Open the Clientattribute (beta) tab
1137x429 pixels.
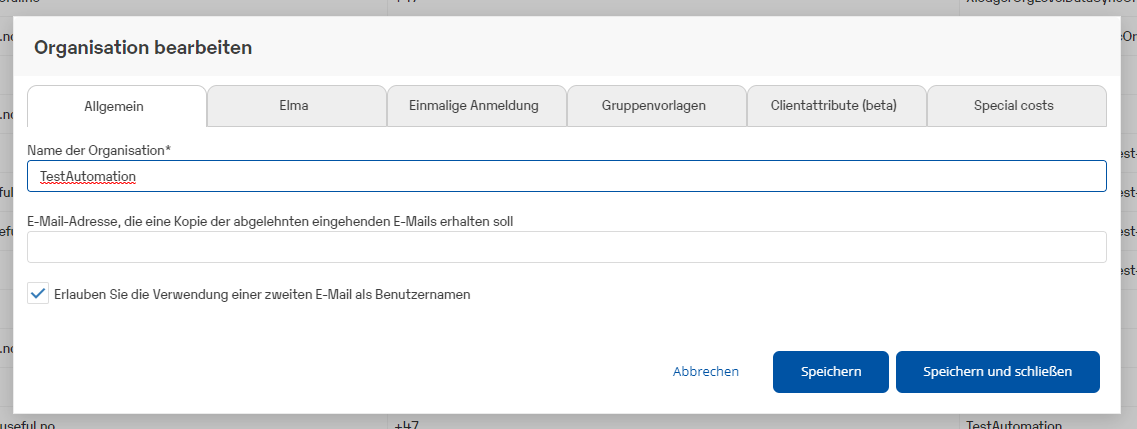(x=836, y=106)
